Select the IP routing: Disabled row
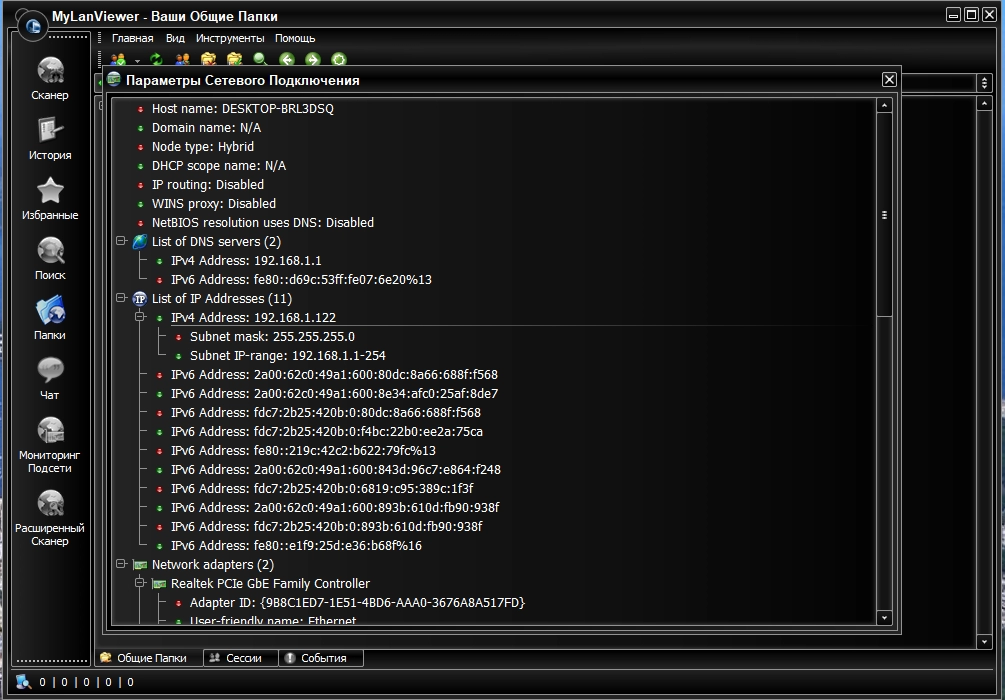Screen dimensions: 1005x700 [x=208, y=185]
